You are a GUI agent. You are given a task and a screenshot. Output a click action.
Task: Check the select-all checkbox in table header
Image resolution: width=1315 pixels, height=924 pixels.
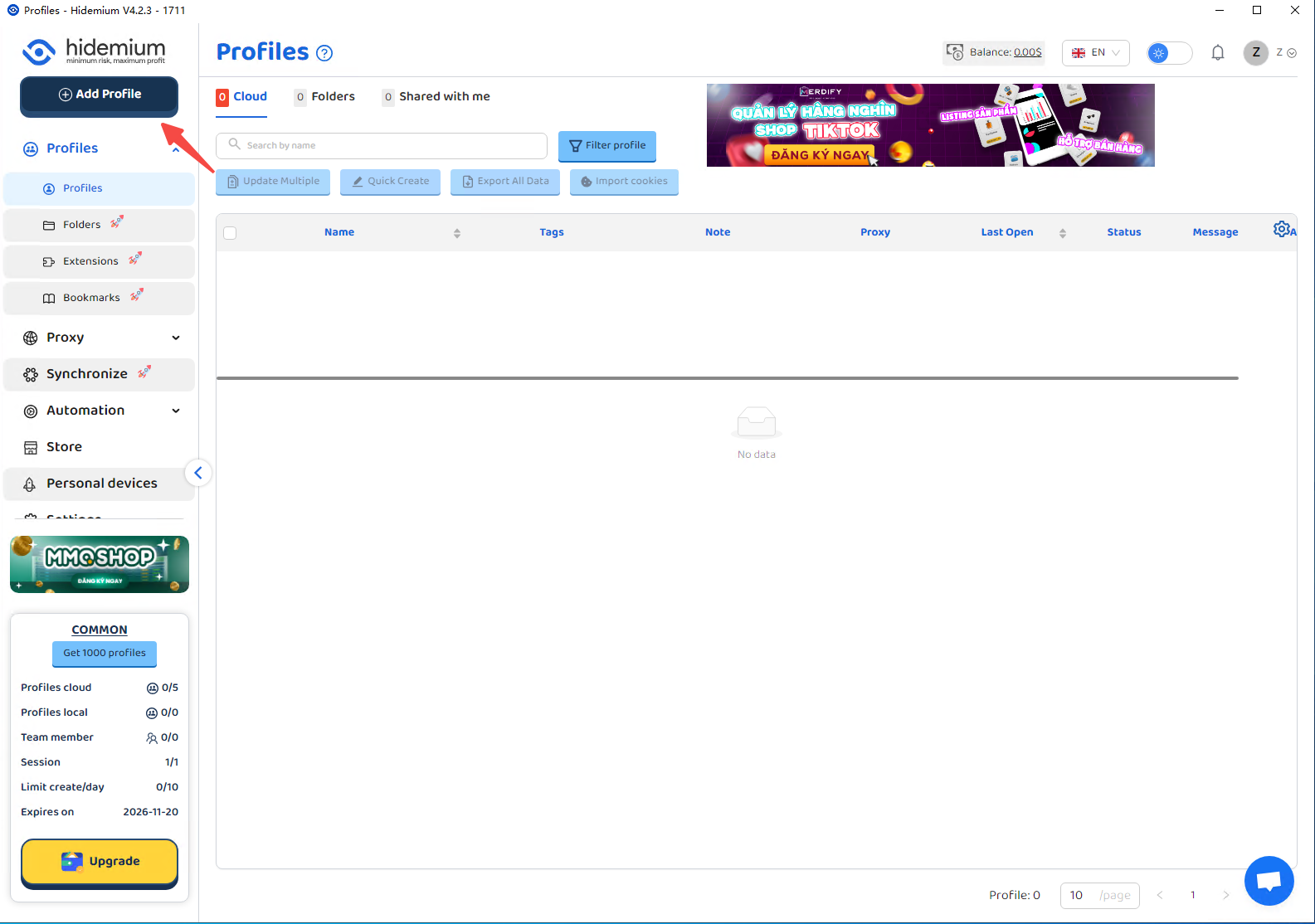231,233
